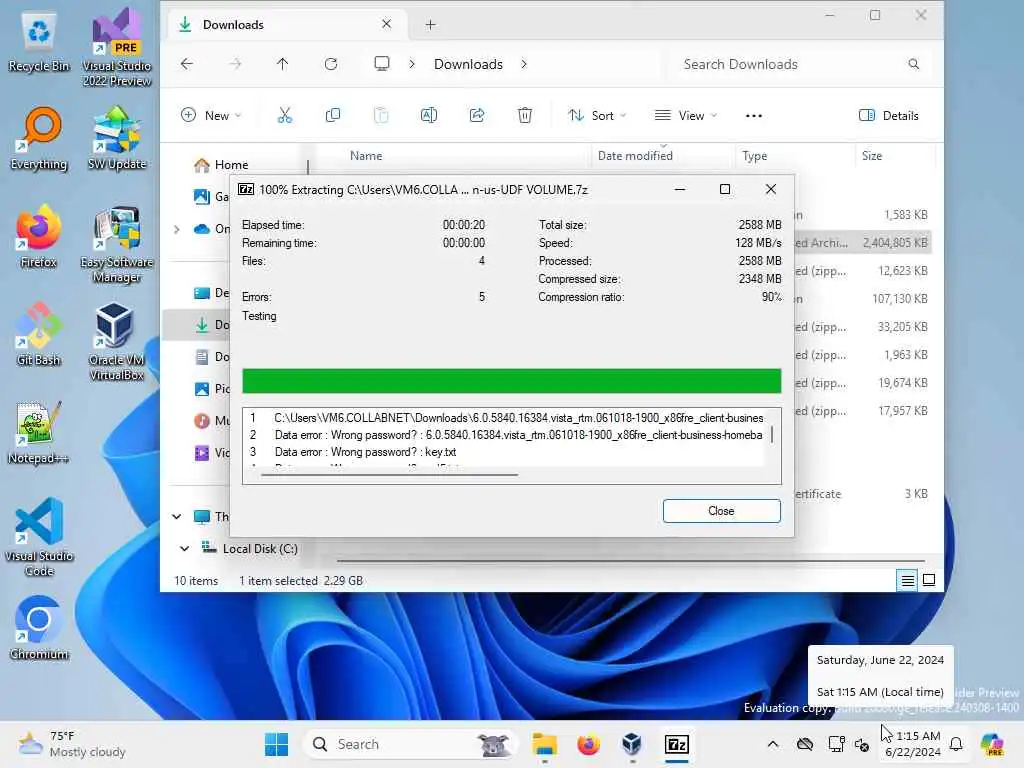Open 7-Zip from the taskbar
Screen dimensions: 1024x768
click(677, 744)
